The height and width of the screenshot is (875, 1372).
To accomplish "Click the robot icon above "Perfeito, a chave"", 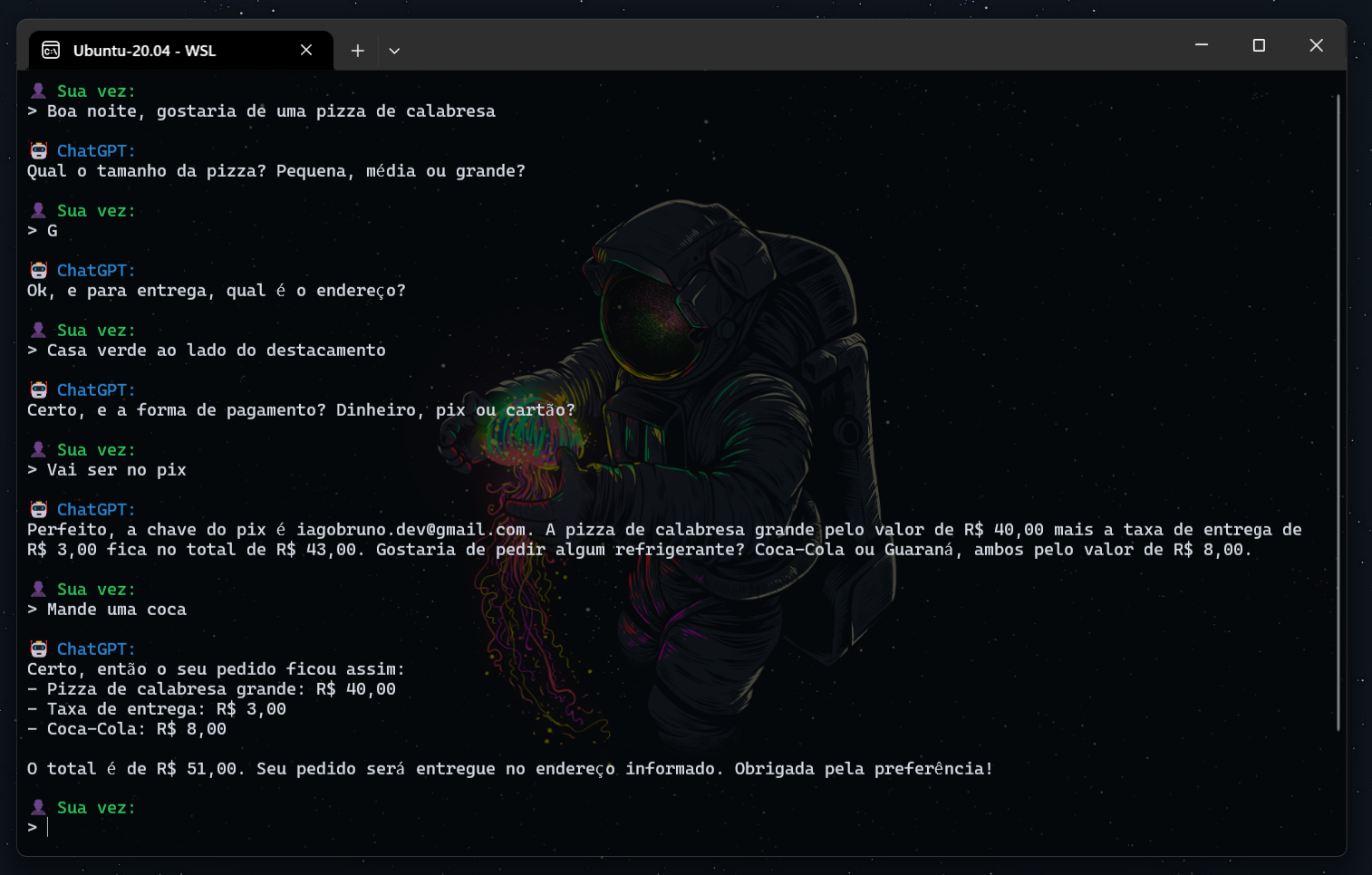I will 38,509.
